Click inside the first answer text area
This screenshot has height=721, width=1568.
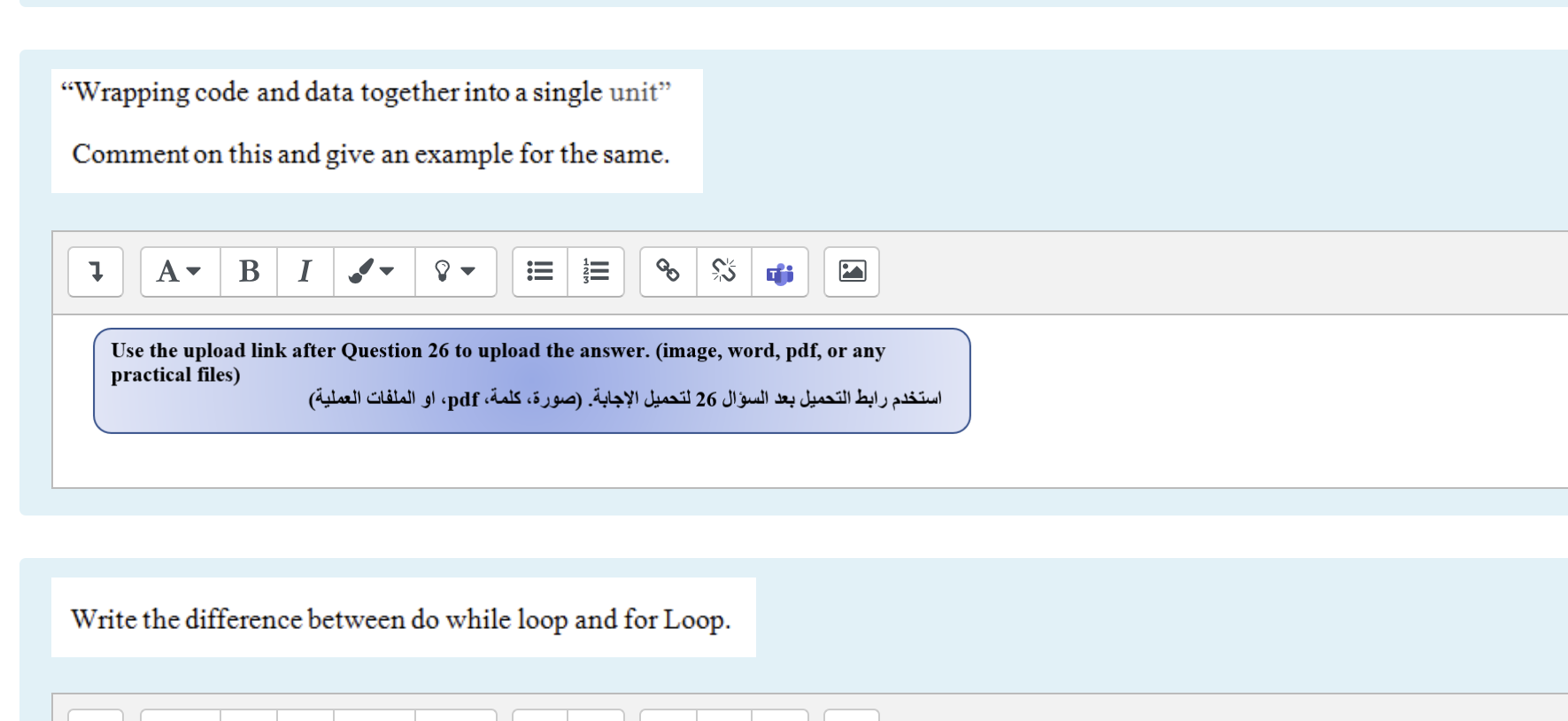tap(809, 401)
